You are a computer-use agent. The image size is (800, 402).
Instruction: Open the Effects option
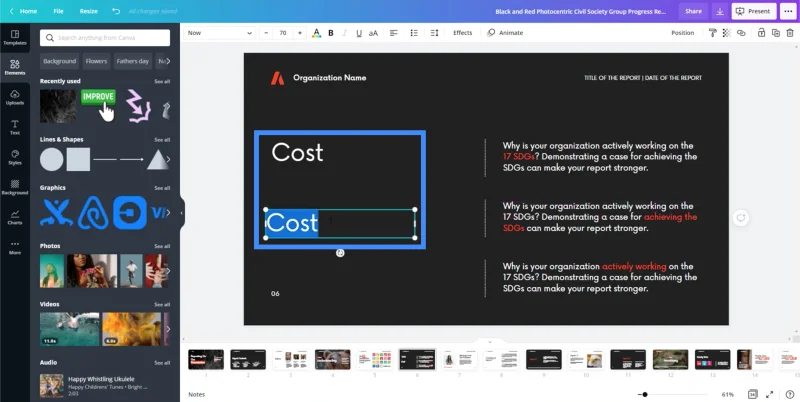pyautogui.click(x=463, y=33)
